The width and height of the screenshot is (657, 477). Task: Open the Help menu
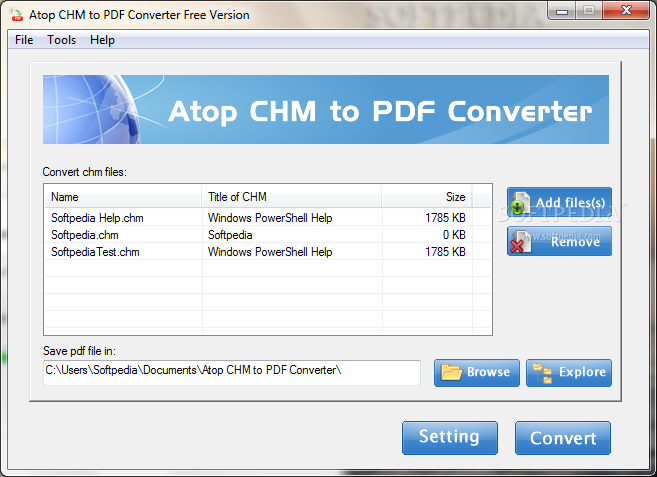coord(102,40)
